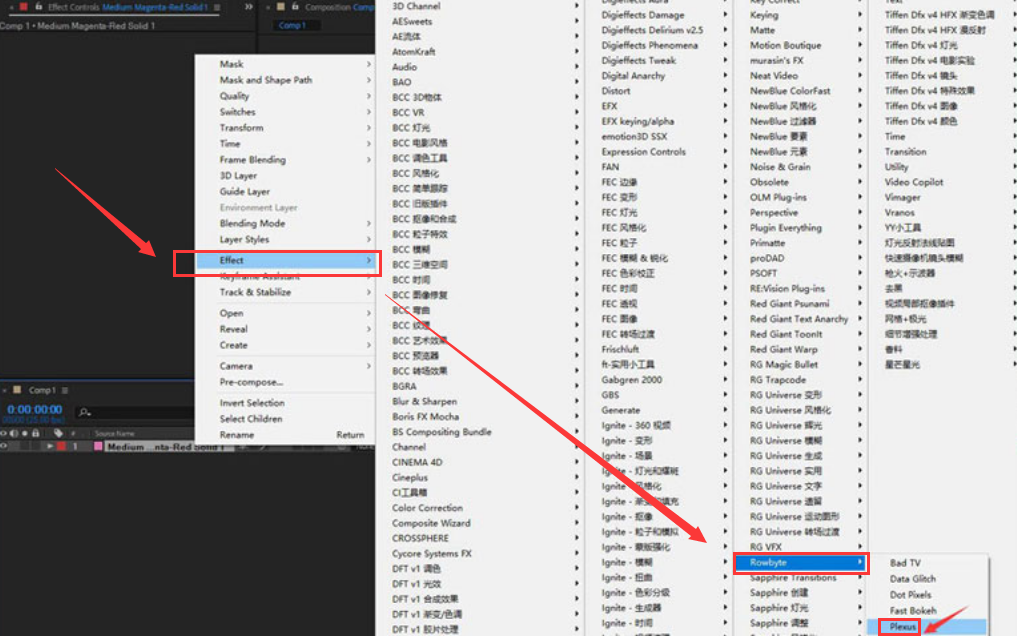The height and width of the screenshot is (636, 1017).
Task: Open the Blending Mode submenu
Action: 285,224
